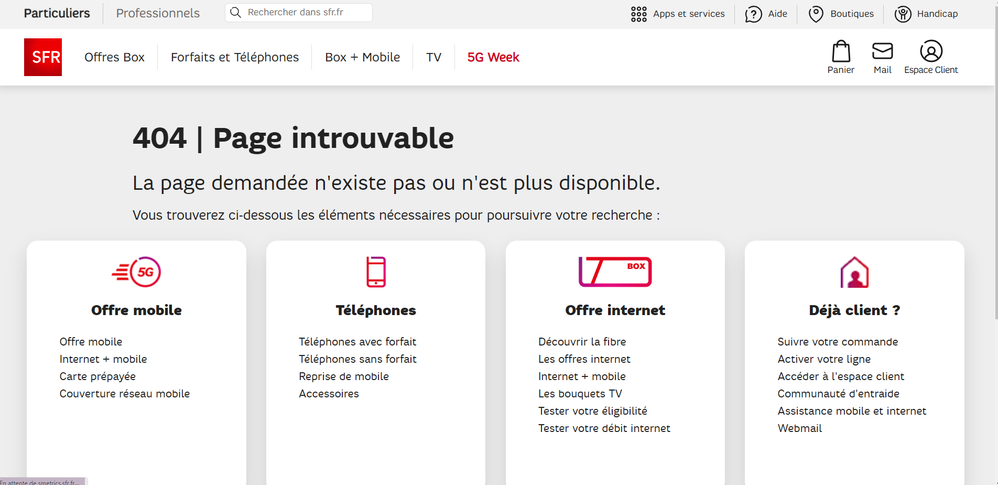This screenshot has height=485, width=998.
Task: Click the Offre mobile card heading
Action: (136, 311)
